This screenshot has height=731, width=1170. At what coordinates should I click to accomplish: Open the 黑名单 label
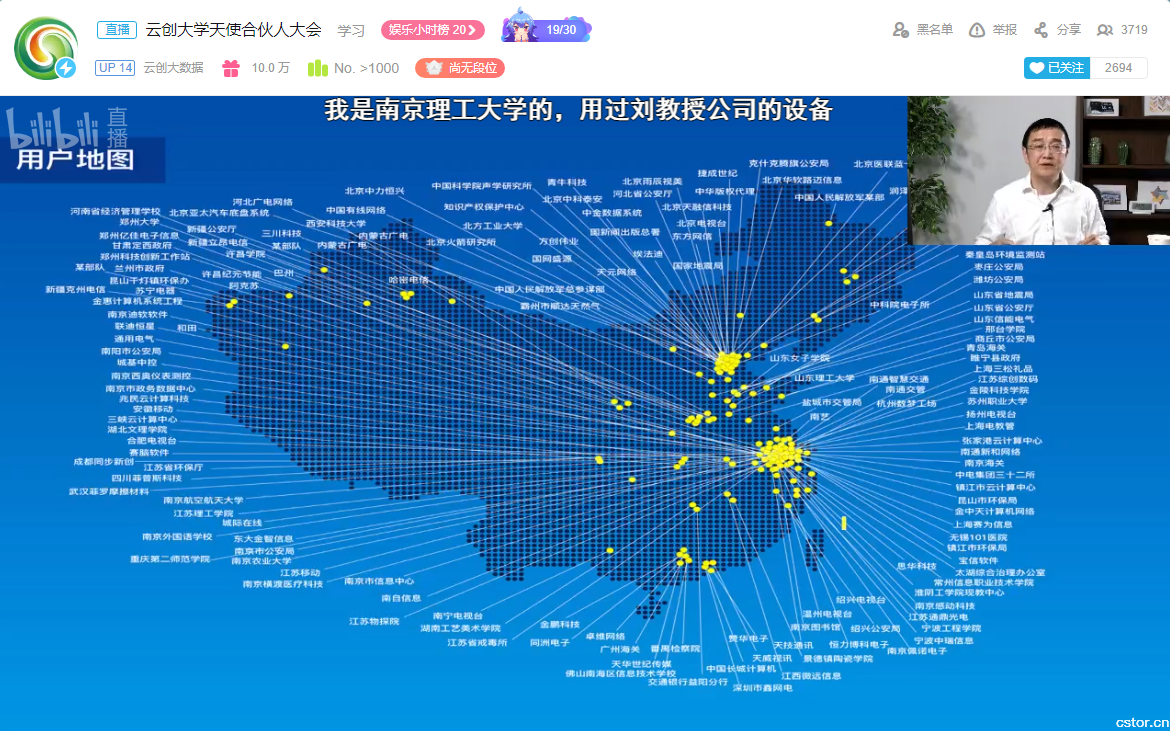(935, 30)
